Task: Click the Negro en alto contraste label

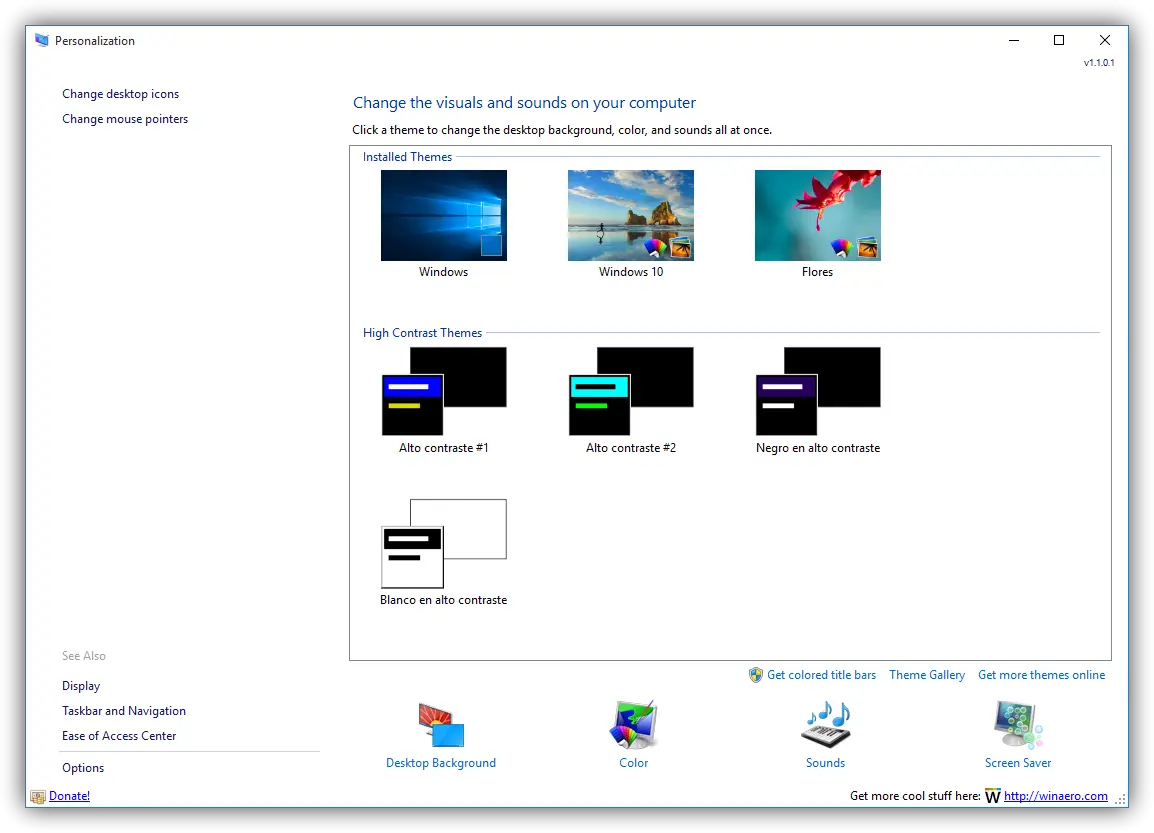Action: coord(818,448)
